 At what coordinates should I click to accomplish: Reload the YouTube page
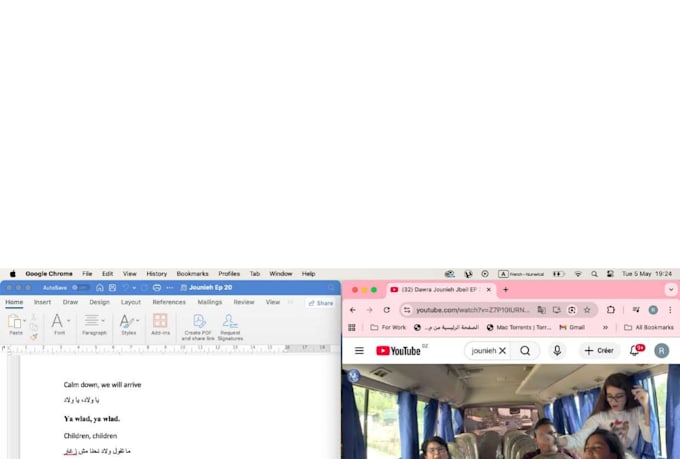[386, 310]
